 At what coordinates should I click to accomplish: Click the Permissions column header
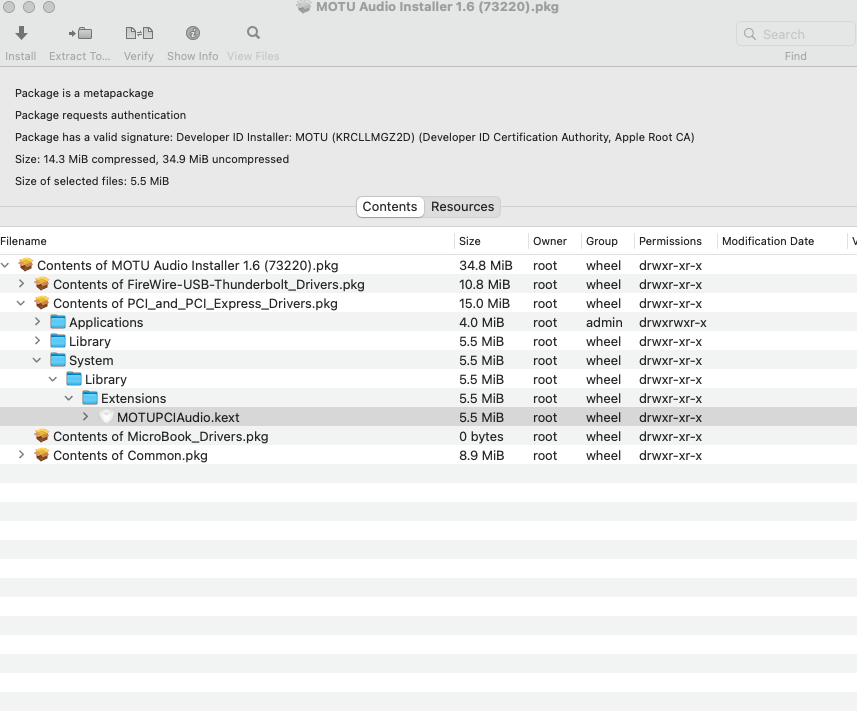click(670, 241)
